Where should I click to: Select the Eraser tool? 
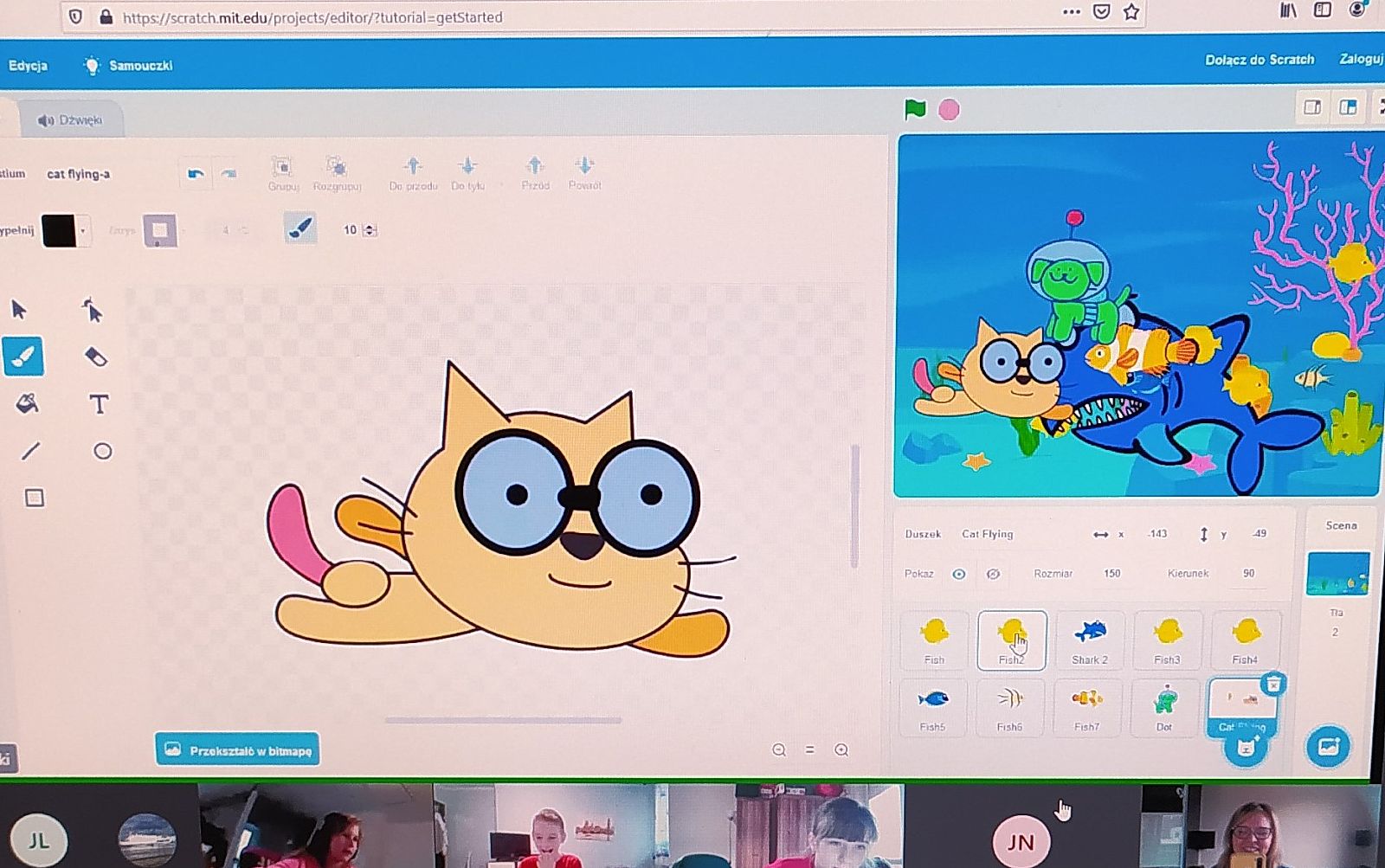[x=96, y=357]
